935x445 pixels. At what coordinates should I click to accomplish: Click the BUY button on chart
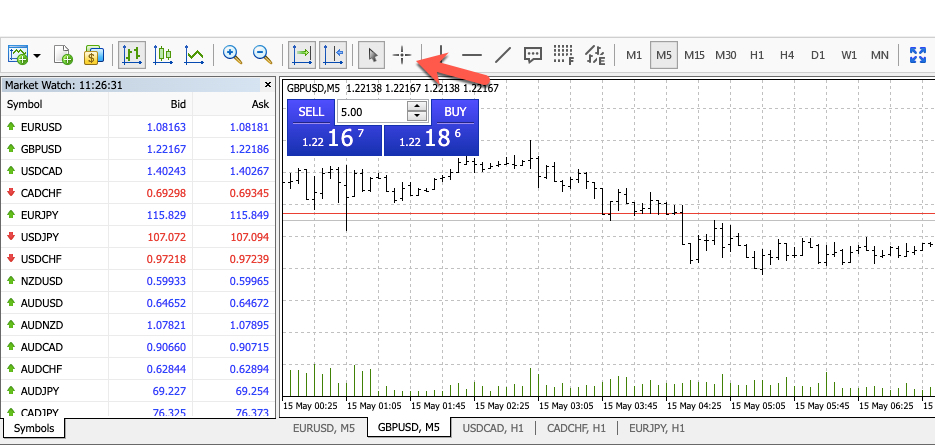(456, 112)
